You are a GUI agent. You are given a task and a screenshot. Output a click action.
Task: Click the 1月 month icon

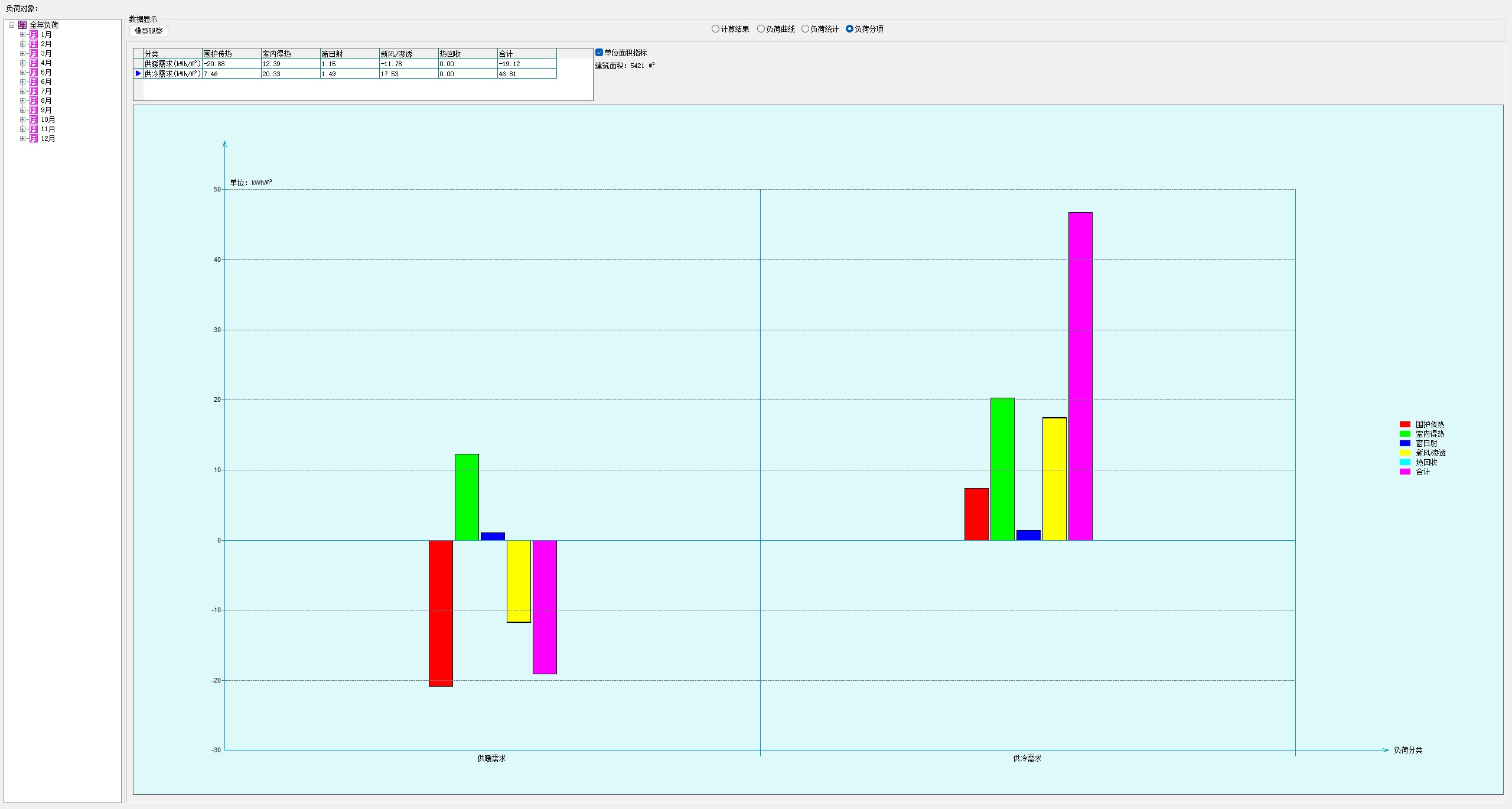click(x=34, y=34)
